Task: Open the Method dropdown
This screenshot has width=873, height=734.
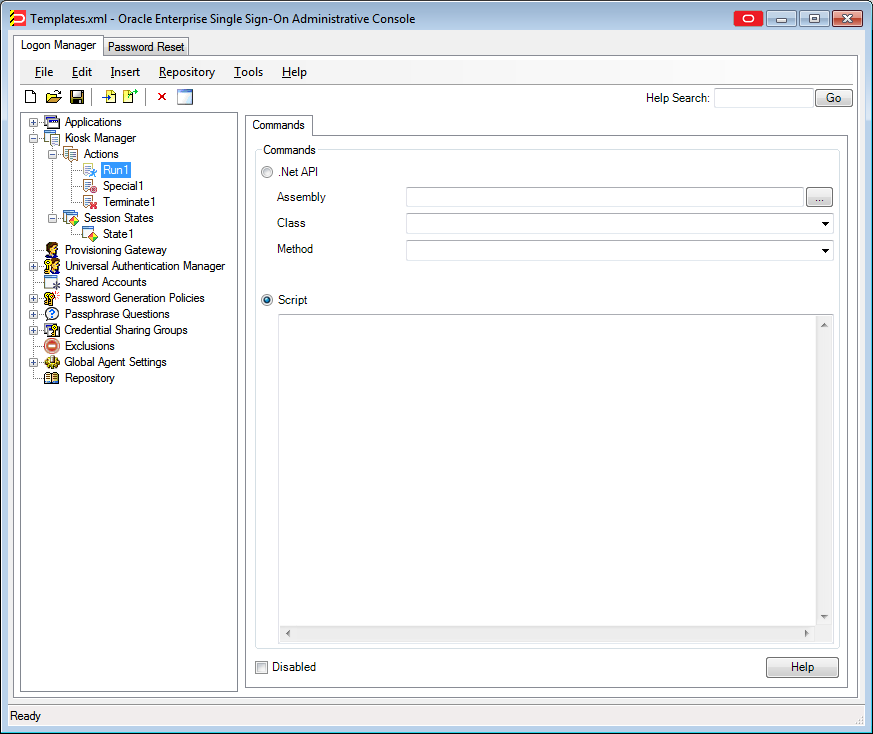Action: [825, 251]
